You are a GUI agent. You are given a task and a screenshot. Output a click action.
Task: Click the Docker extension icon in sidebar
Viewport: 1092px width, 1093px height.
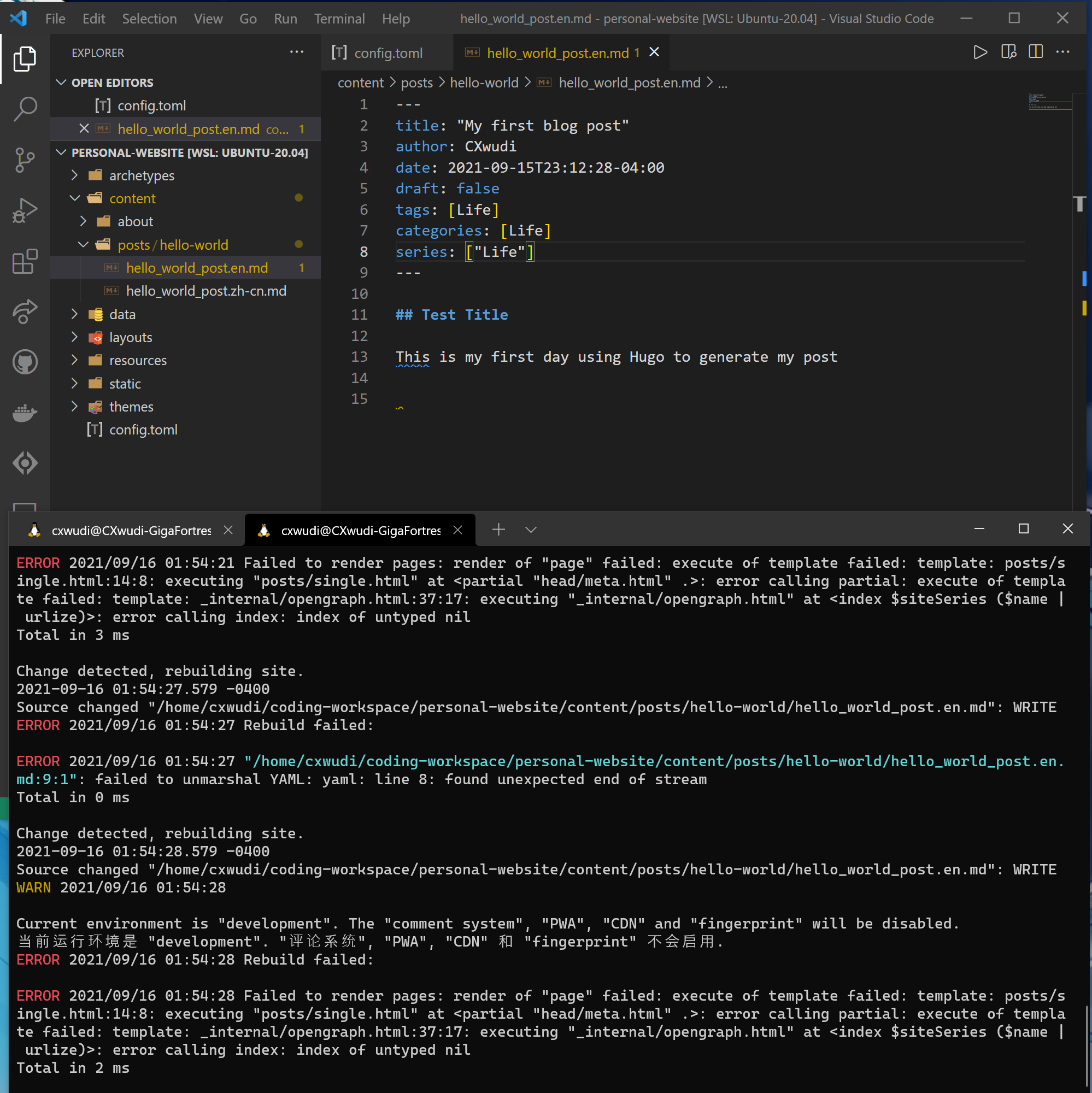click(25, 413)
